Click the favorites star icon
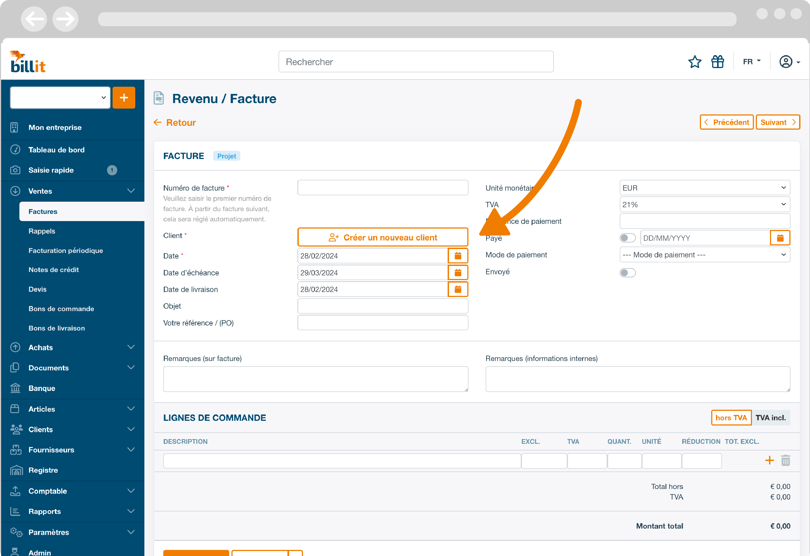The height and width of the screenshot is (556, 810). coord(694,62)
